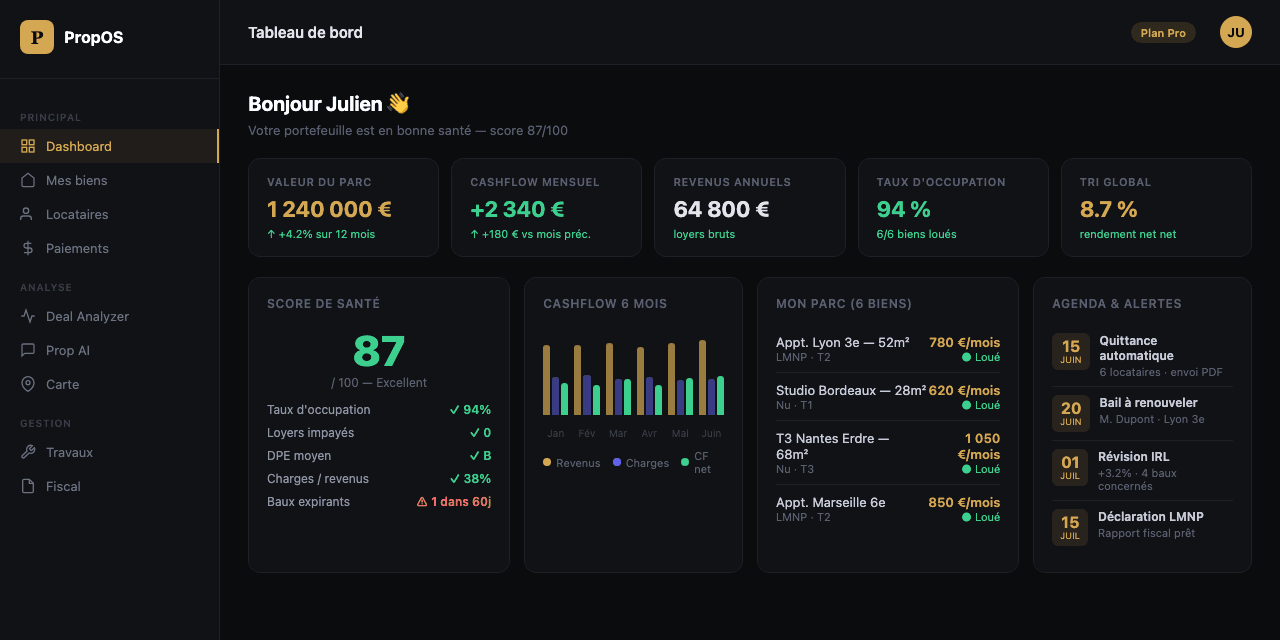Click the DPE moyen row

coord(379,456)
